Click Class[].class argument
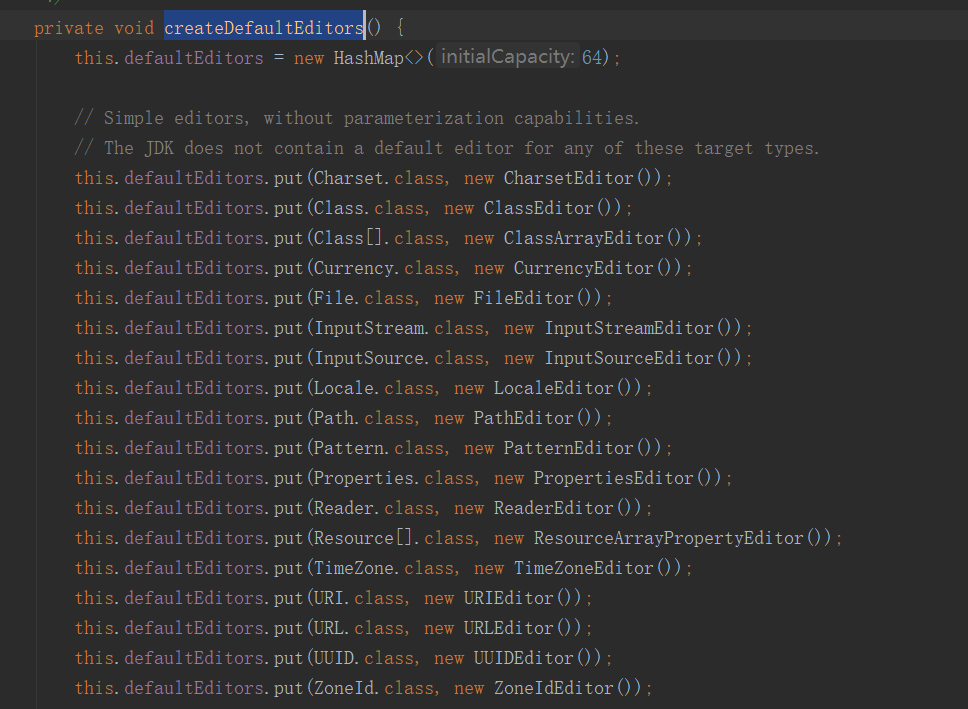This screenshot has height=709, width=968. (378, 238)
